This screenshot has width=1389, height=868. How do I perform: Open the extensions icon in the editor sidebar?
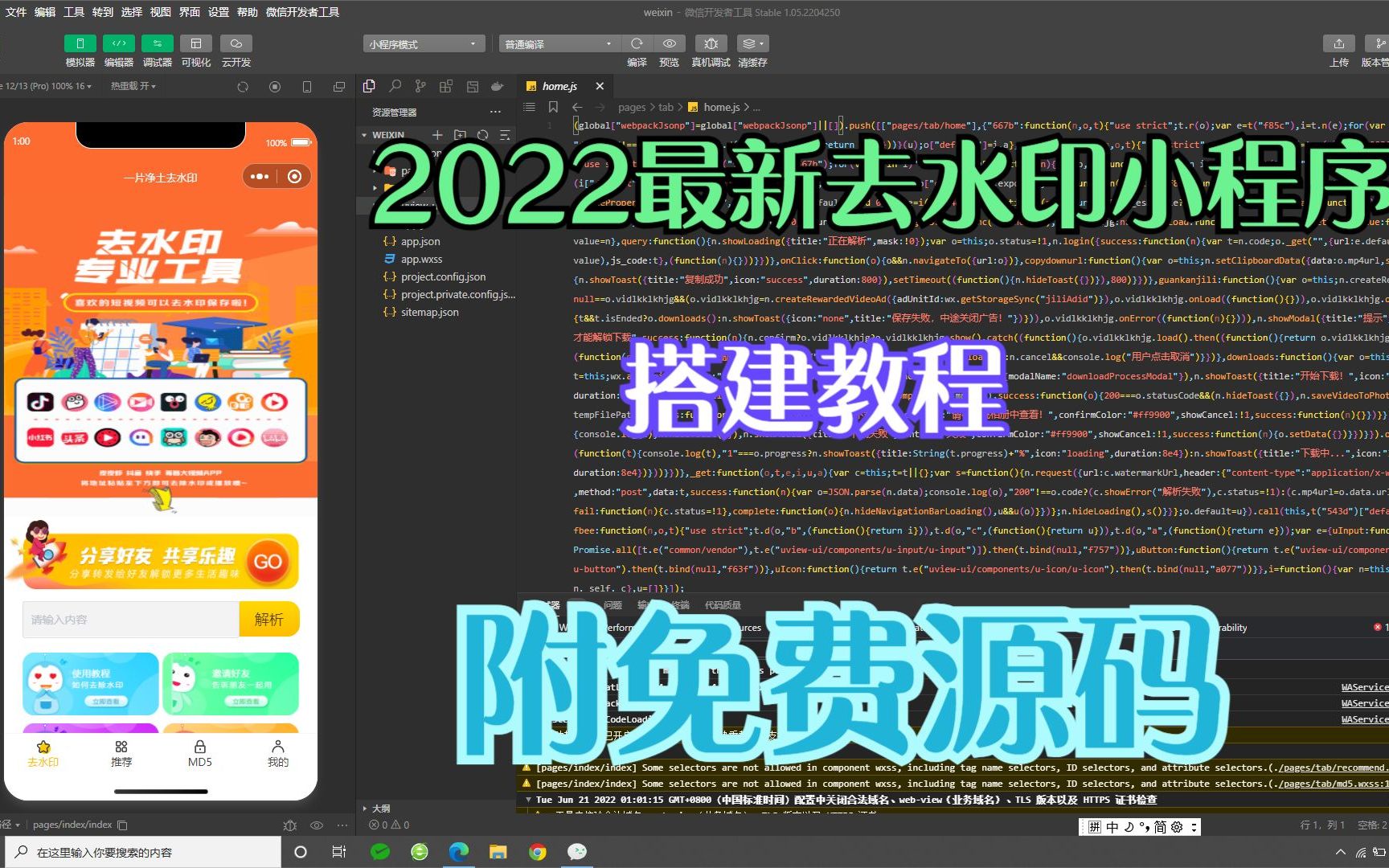[x=446, y=86]
